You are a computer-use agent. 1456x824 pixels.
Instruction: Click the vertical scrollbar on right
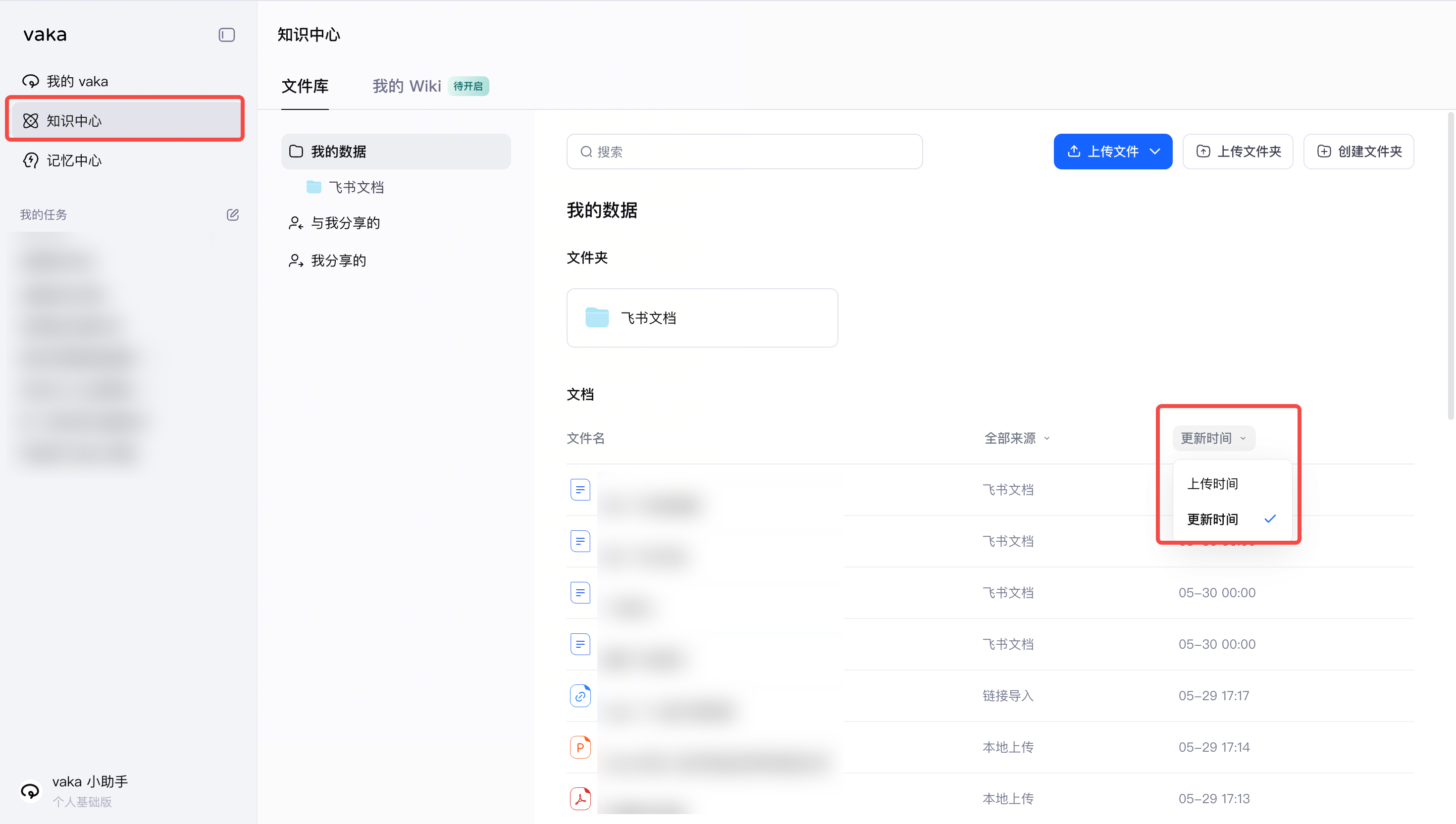[x=1451, y=266]
